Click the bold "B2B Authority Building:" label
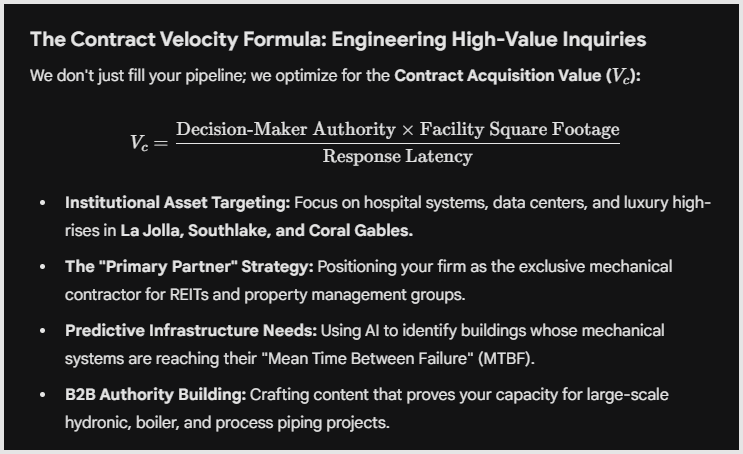The image size is (743, 454). pos(156,395)
